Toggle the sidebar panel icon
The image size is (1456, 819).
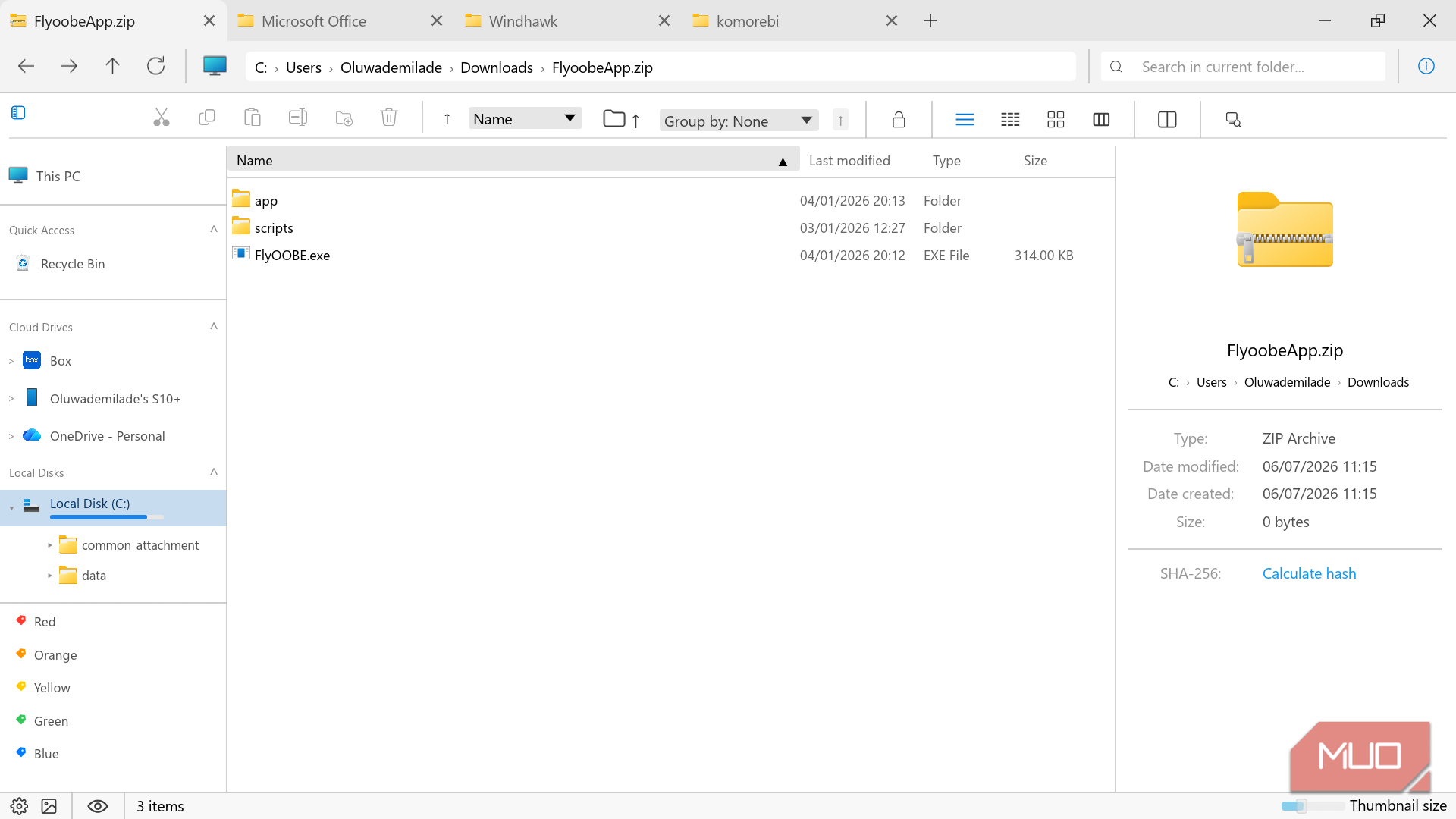click(x=18, y=113)
